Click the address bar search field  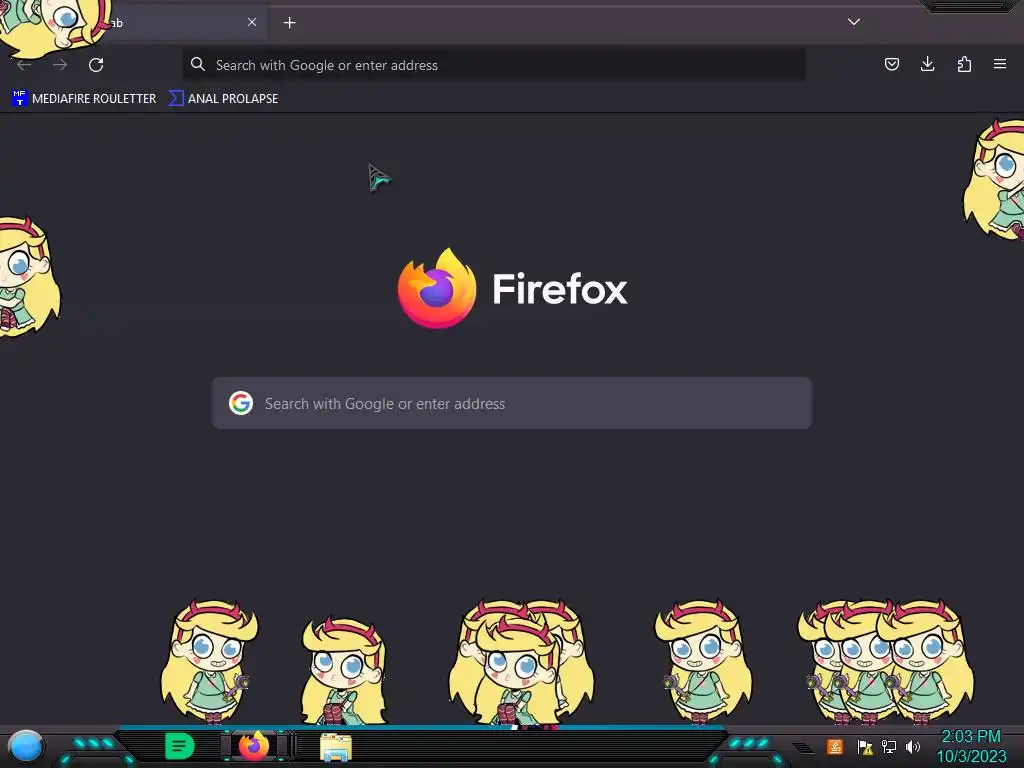pos(494,65)
